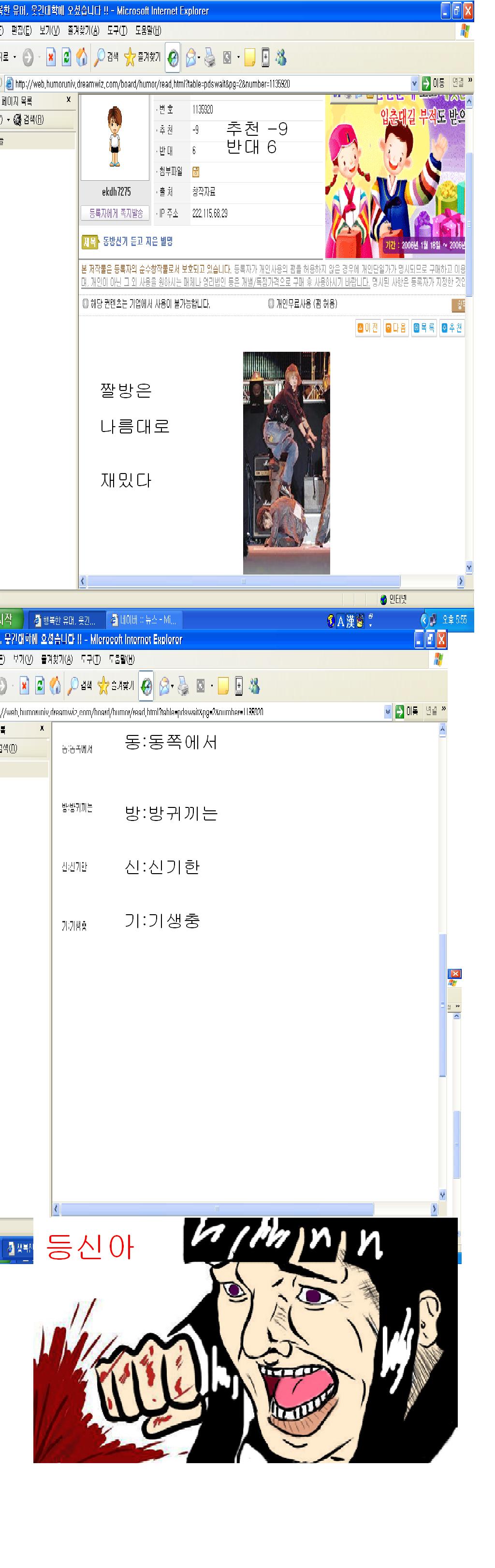Open the 도움말(H) menu in upper window
The image size is (495, 1568).
148,30
